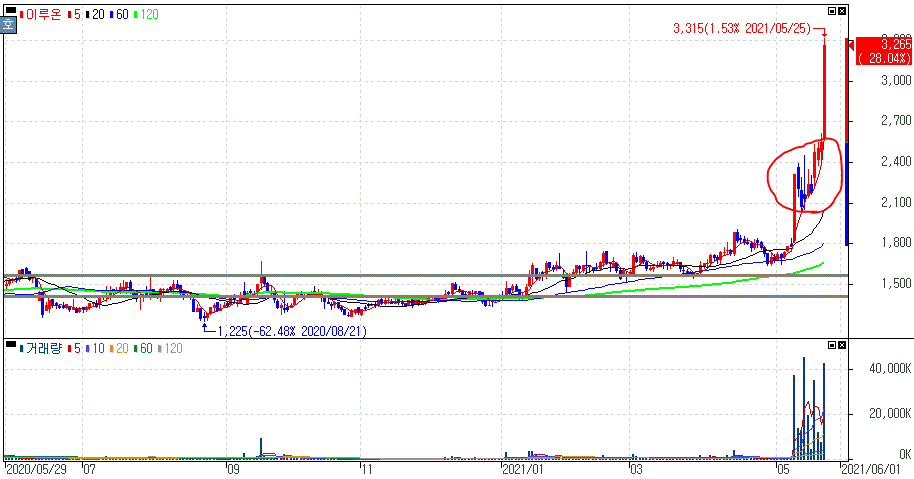Image resolution: width=914 pixels, height=479 pixels.
Task: Click the 03 month label on time axis
Action: [637, 470]
